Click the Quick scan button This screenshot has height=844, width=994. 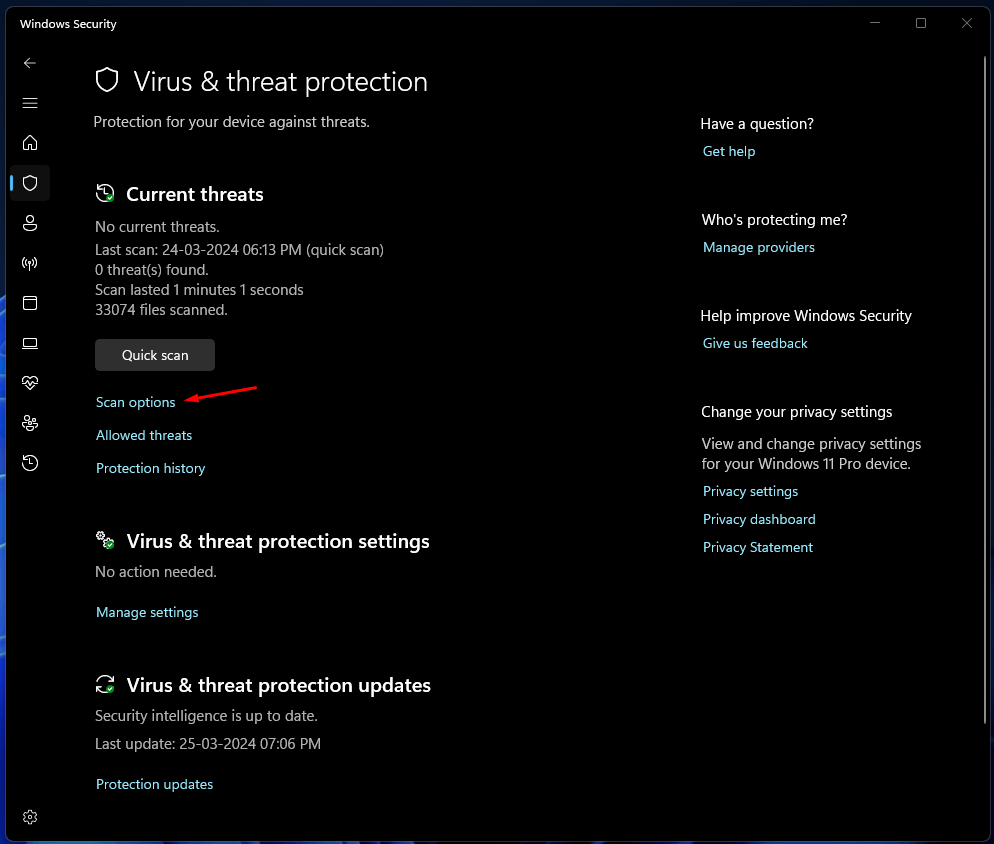tap(155, 355)
